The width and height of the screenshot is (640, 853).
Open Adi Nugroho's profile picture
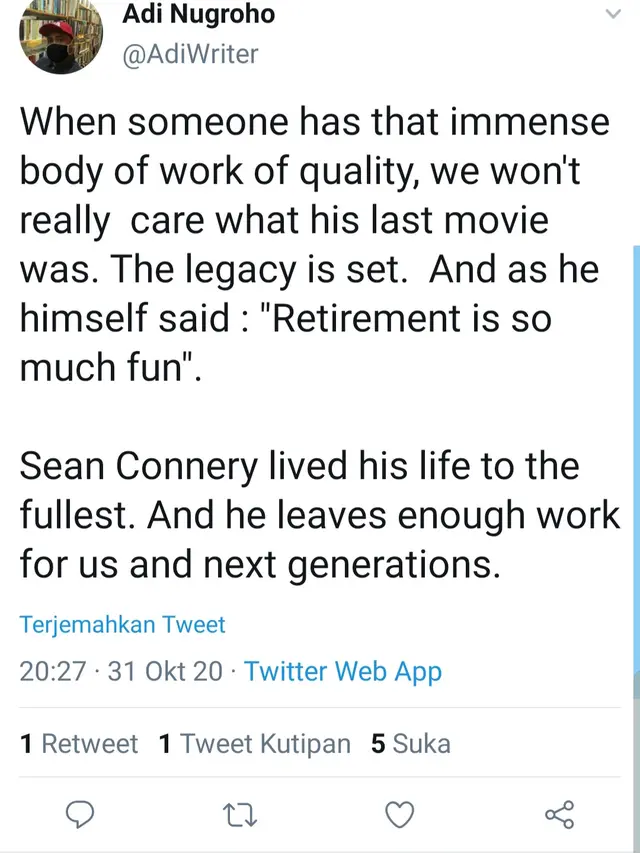tap(60, 34)
